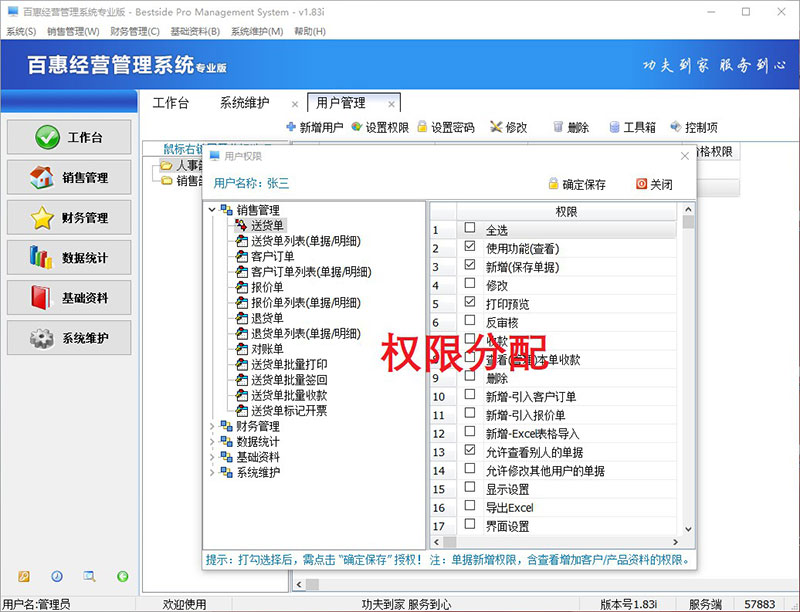Click the clock icon at sidebar bottom
800x612 pixels.
(57, 576)
